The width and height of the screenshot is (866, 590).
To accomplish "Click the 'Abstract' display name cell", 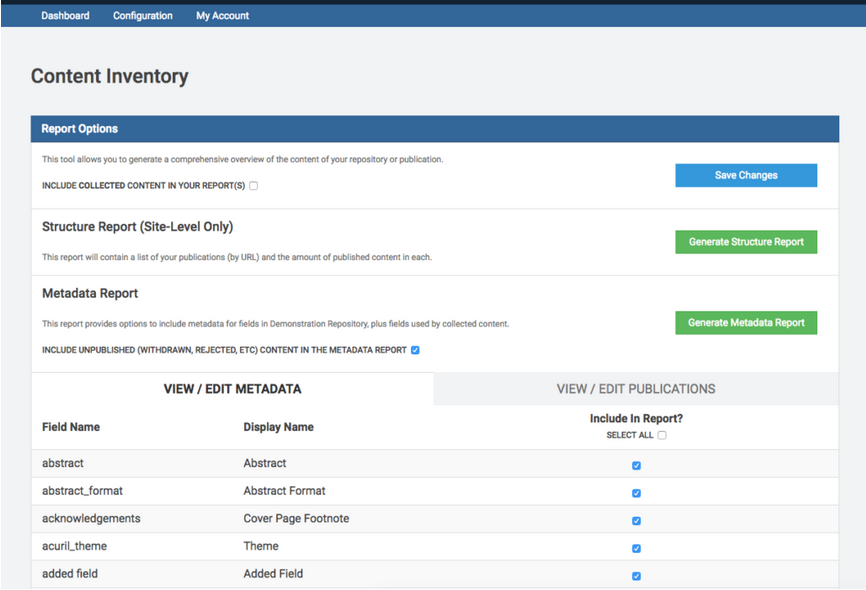I will 265,463.
